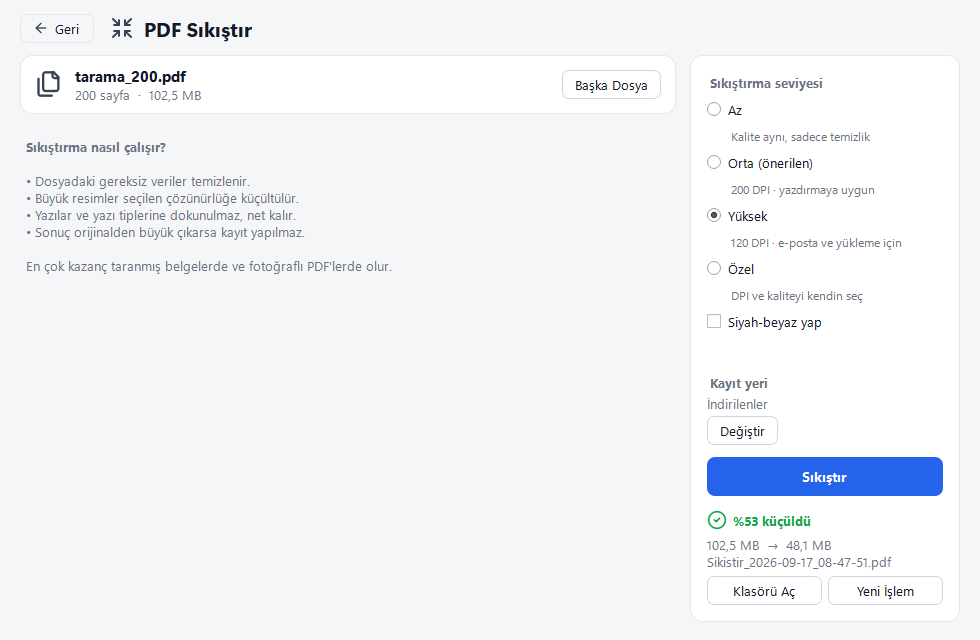Screen dimensions: 980x640
Task: Click the PDF Sıkıştır page title
Action: [198, 30]
